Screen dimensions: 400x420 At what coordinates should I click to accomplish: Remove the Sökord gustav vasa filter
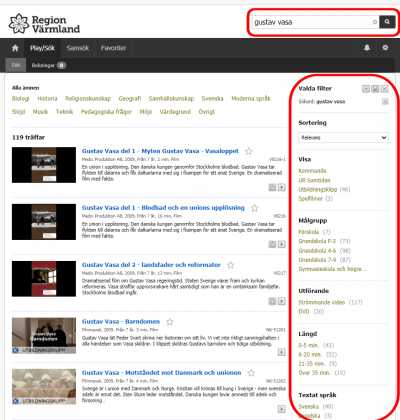click(385, 101)
